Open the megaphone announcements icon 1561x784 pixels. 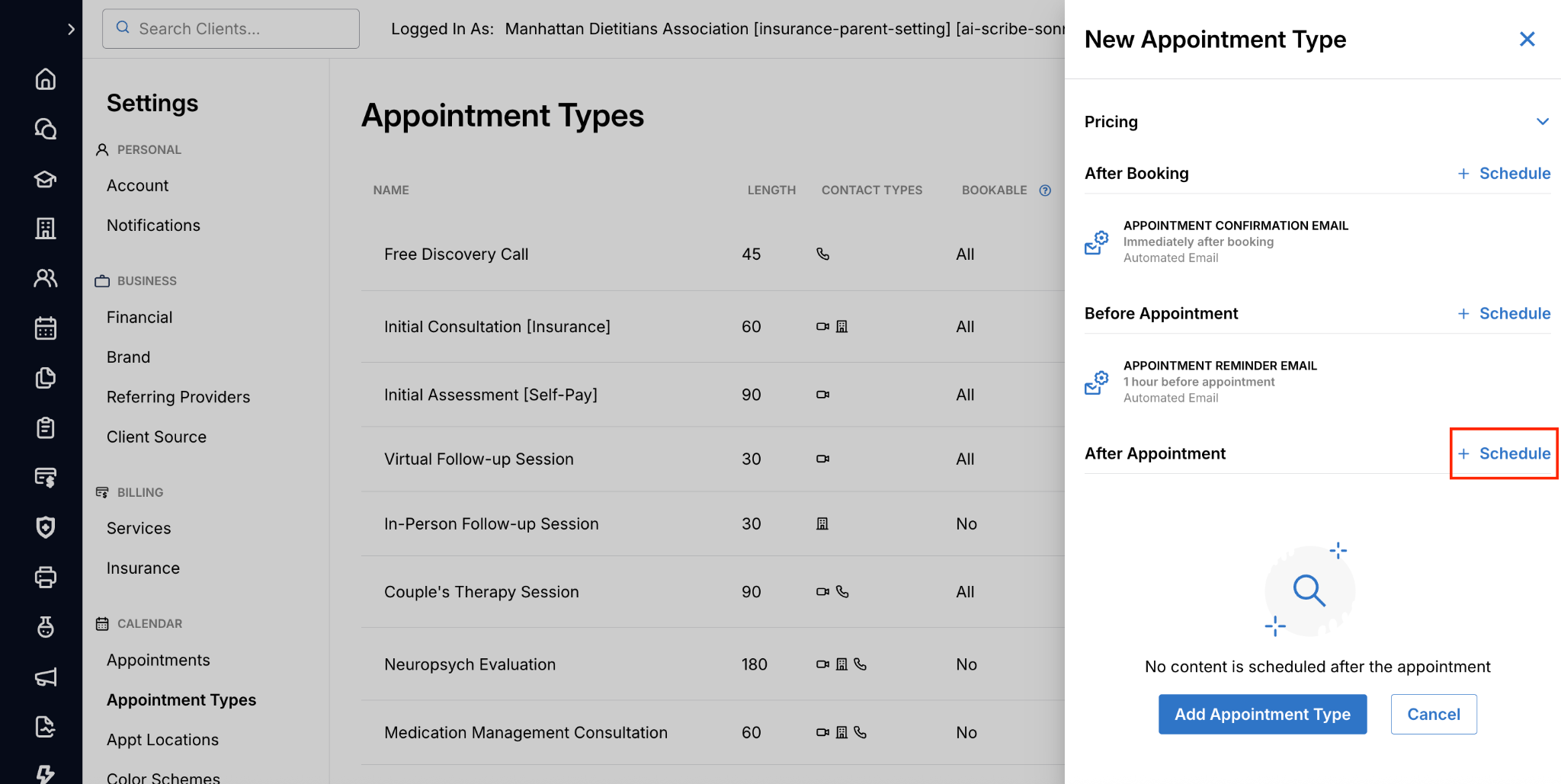tap(46, 677)
